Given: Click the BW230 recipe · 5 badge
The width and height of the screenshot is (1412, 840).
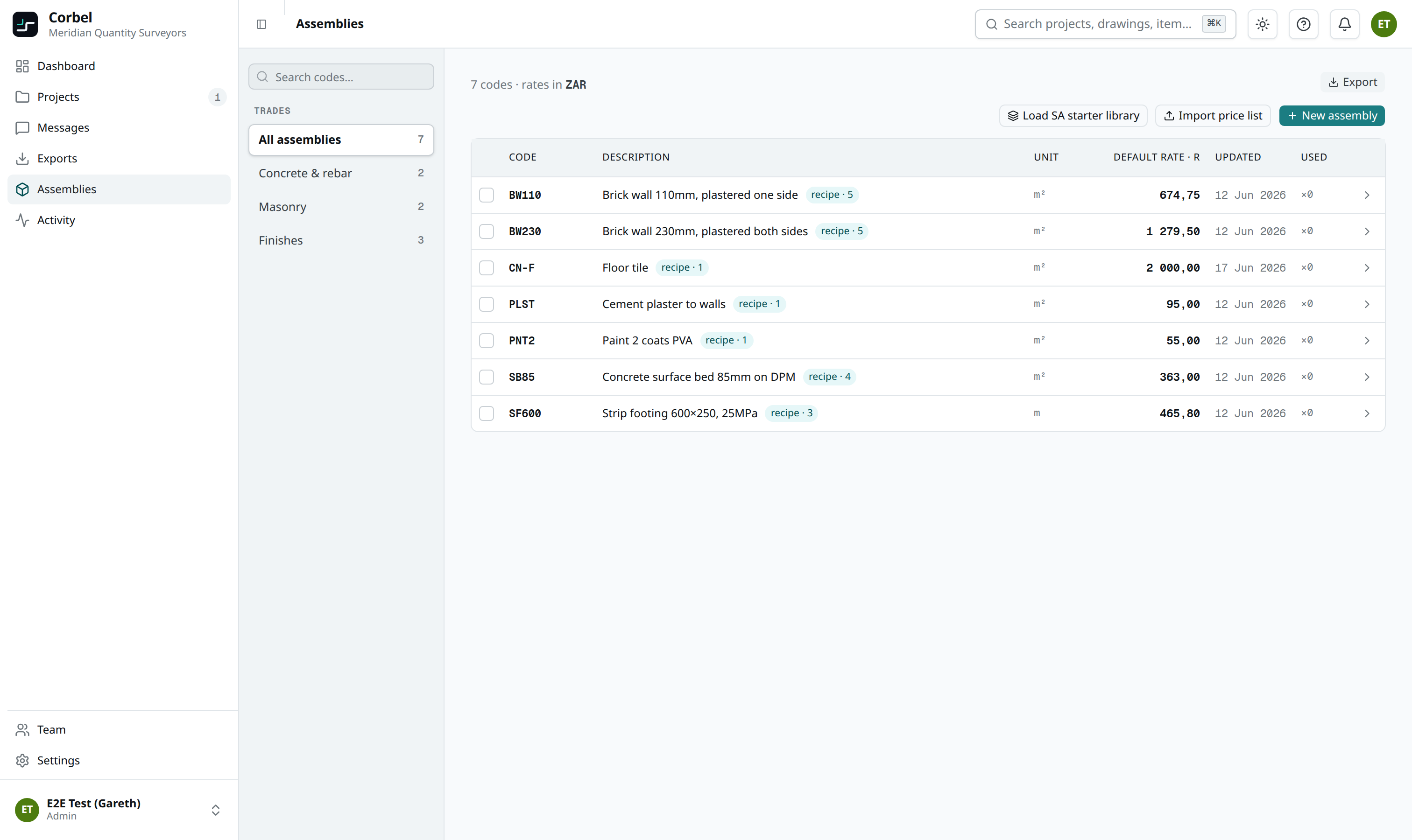Looking at the screenshot, I should tap(842, 231).
